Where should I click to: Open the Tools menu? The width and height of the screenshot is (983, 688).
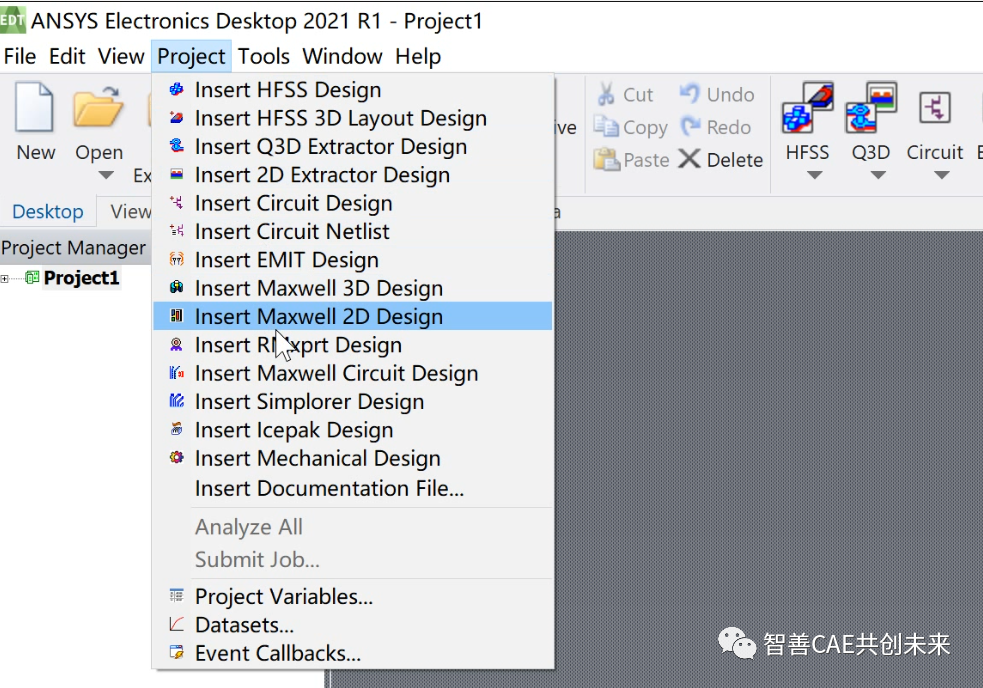click(263, 56)
